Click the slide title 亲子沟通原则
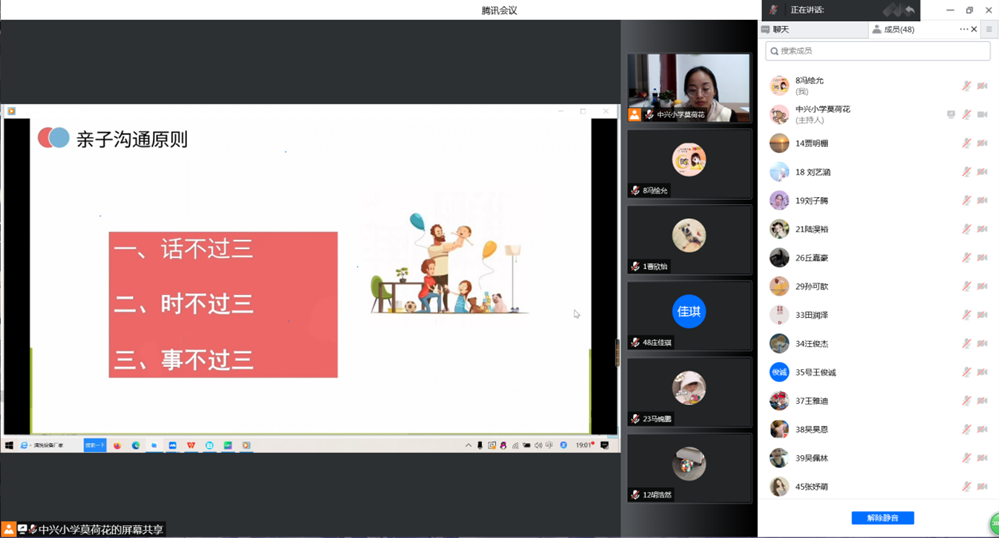Viewport: 999px width, 538px height. tap(132, 139)
